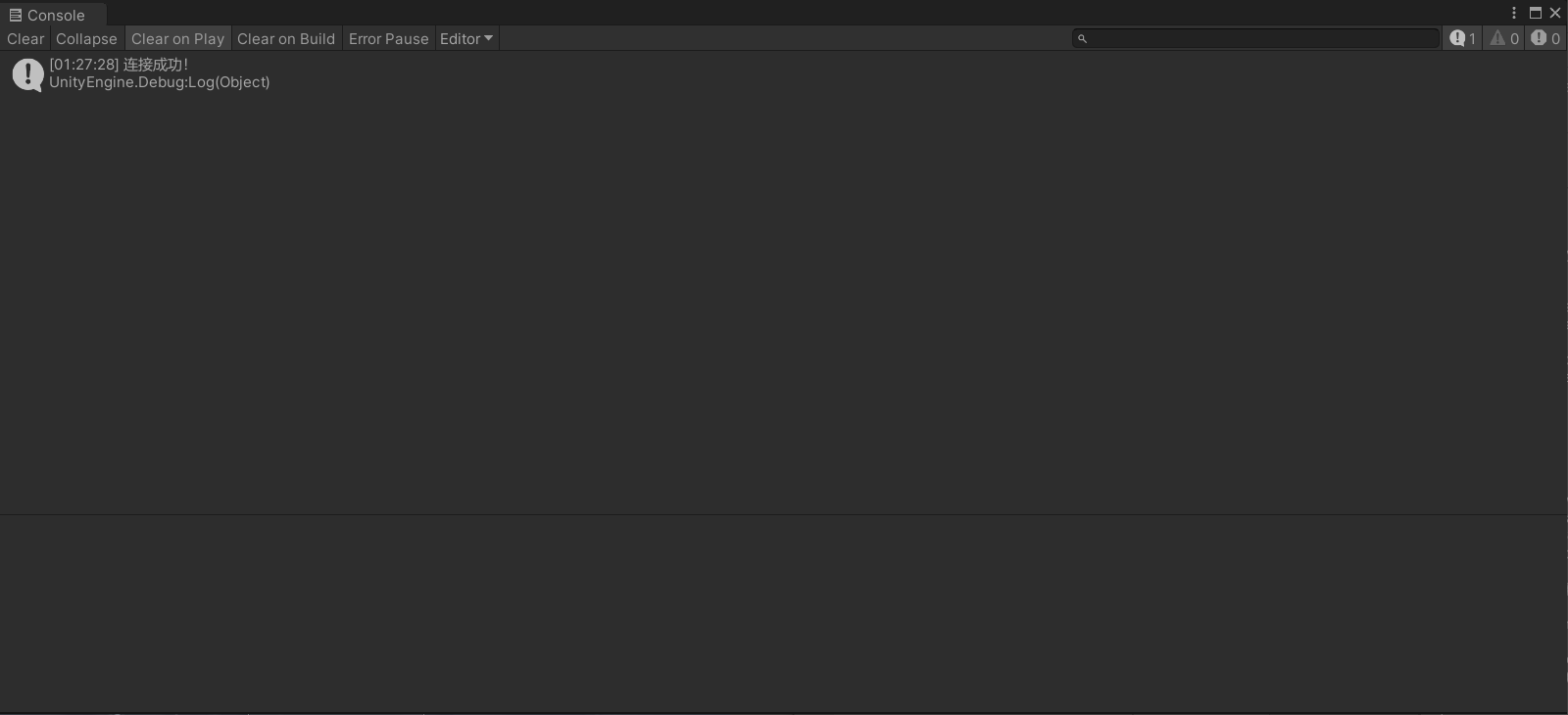Toggle error filter icon
1568x715 pixels.
coord(1545,38)
